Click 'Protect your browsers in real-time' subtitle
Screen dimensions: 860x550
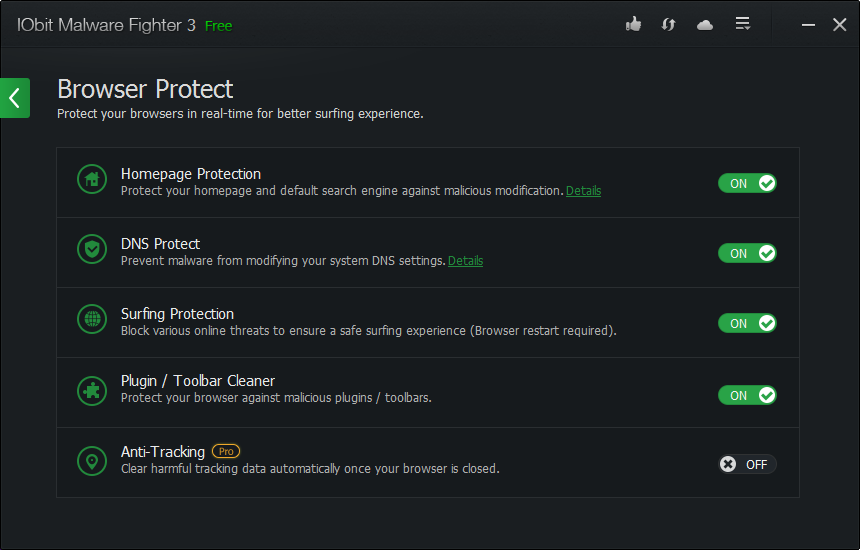[240, 114]
